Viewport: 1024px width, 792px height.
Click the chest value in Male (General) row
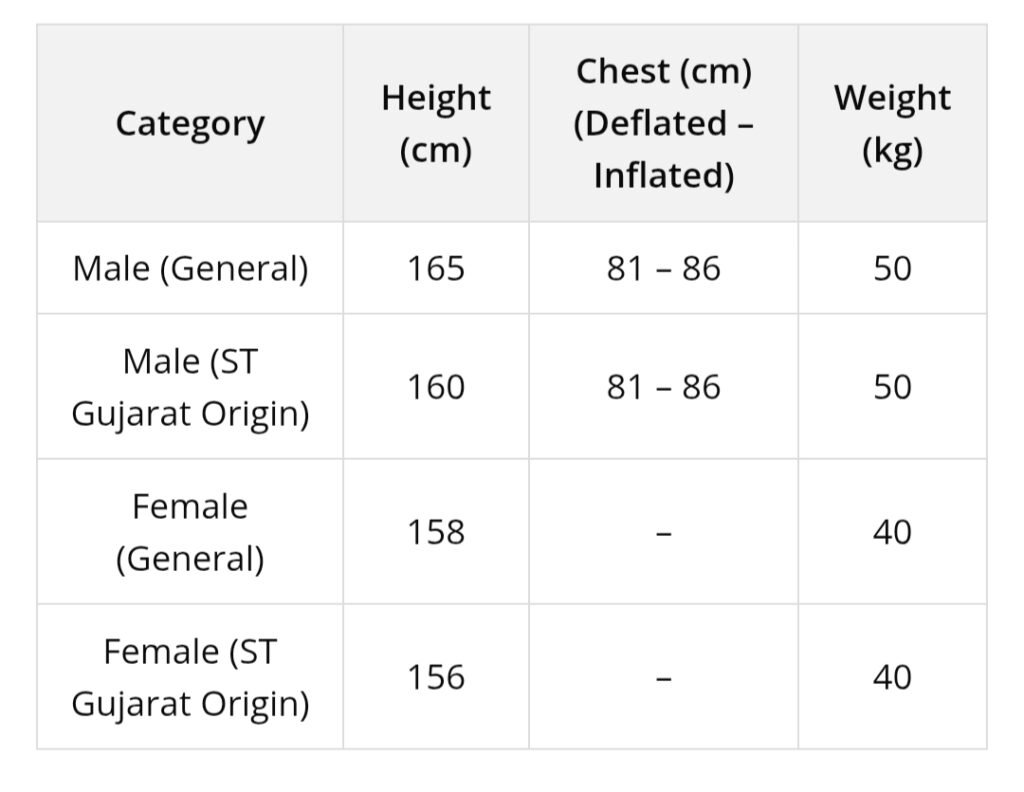(x=663, y=269)
